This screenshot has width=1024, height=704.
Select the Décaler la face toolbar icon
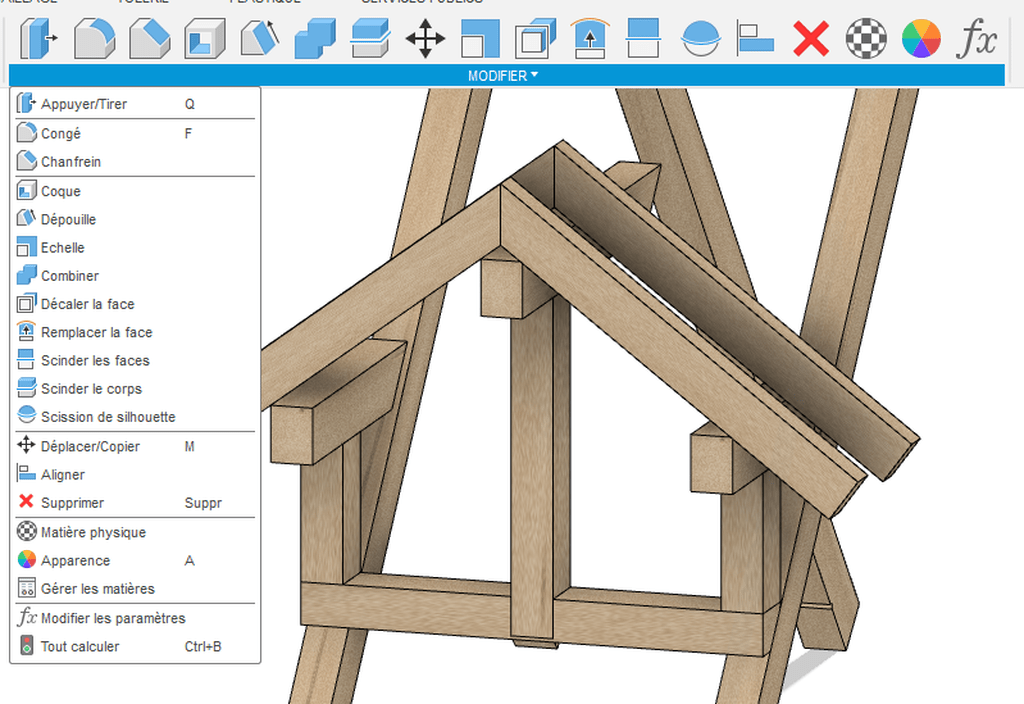point(536,39)
